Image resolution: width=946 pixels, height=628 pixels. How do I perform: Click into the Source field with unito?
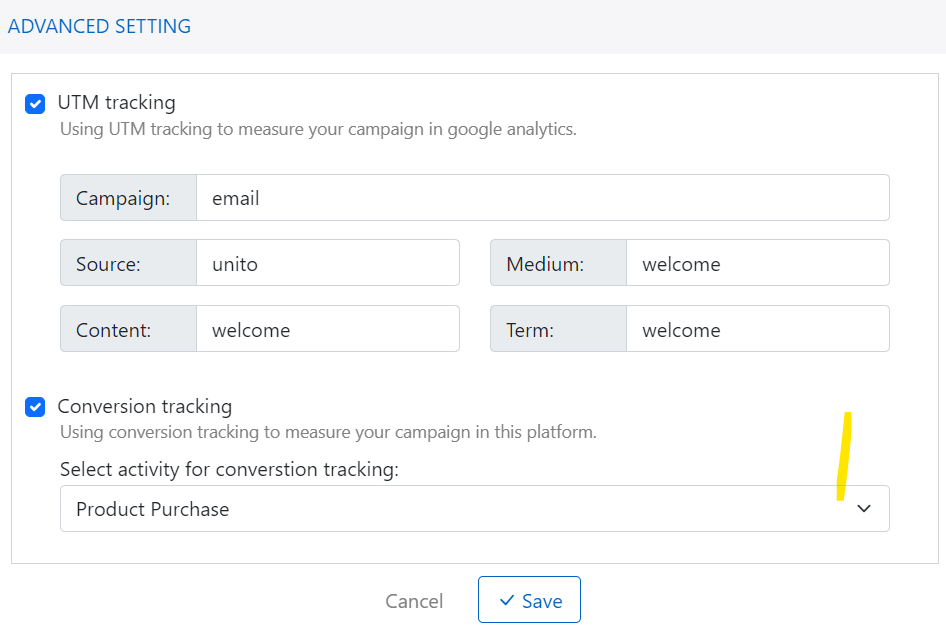327,264
